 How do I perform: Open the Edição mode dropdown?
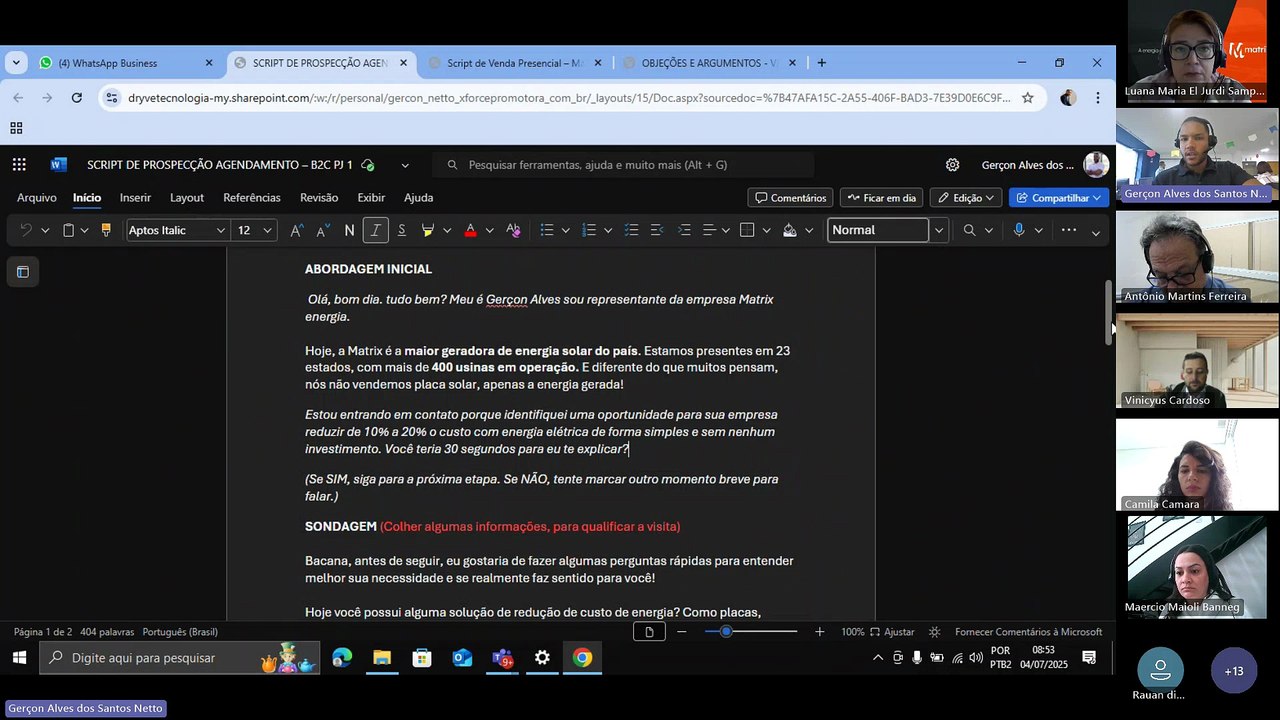click(966, 198)
